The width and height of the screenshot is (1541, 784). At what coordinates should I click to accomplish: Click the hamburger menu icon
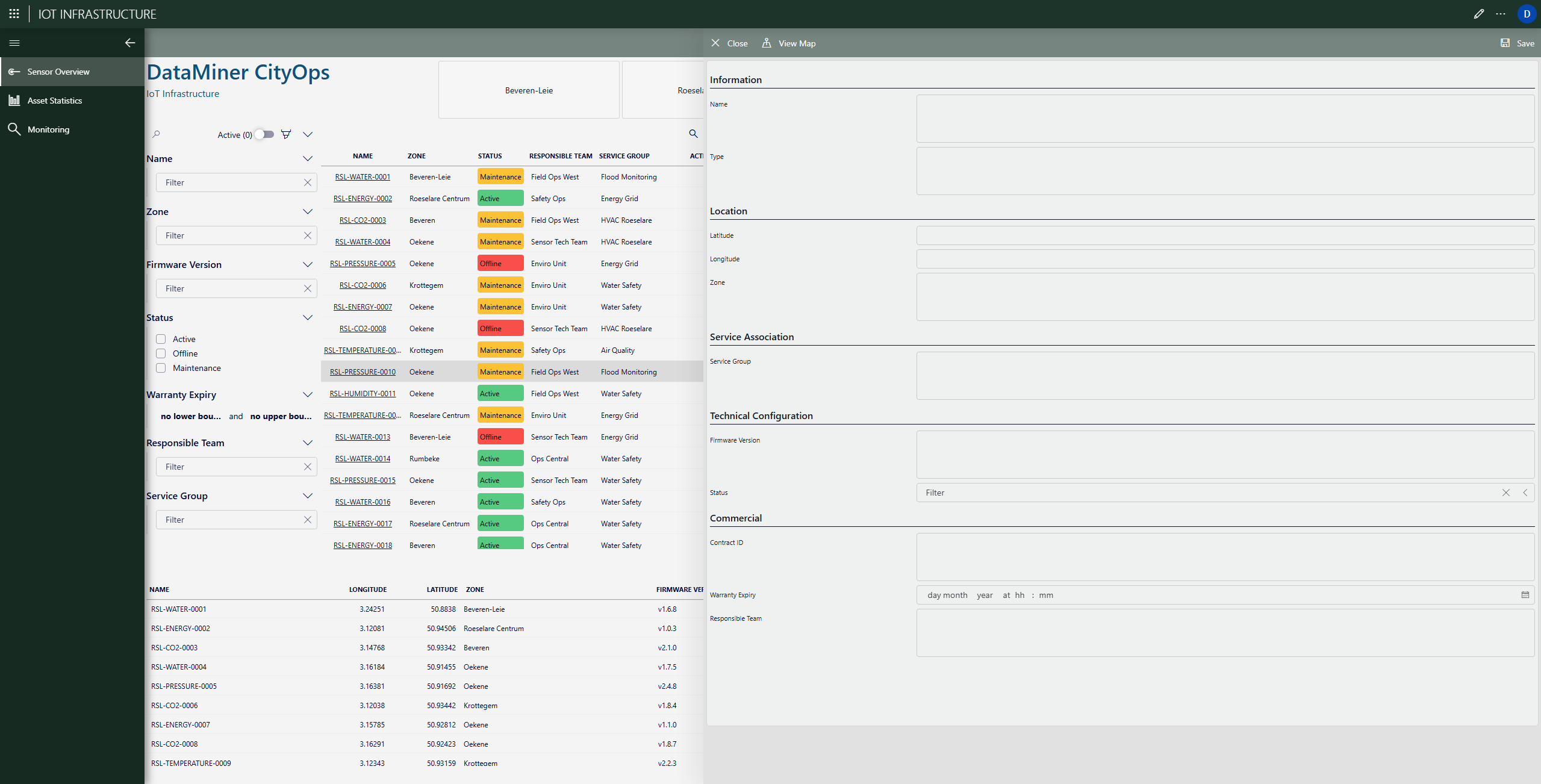(x=14, y=43)
